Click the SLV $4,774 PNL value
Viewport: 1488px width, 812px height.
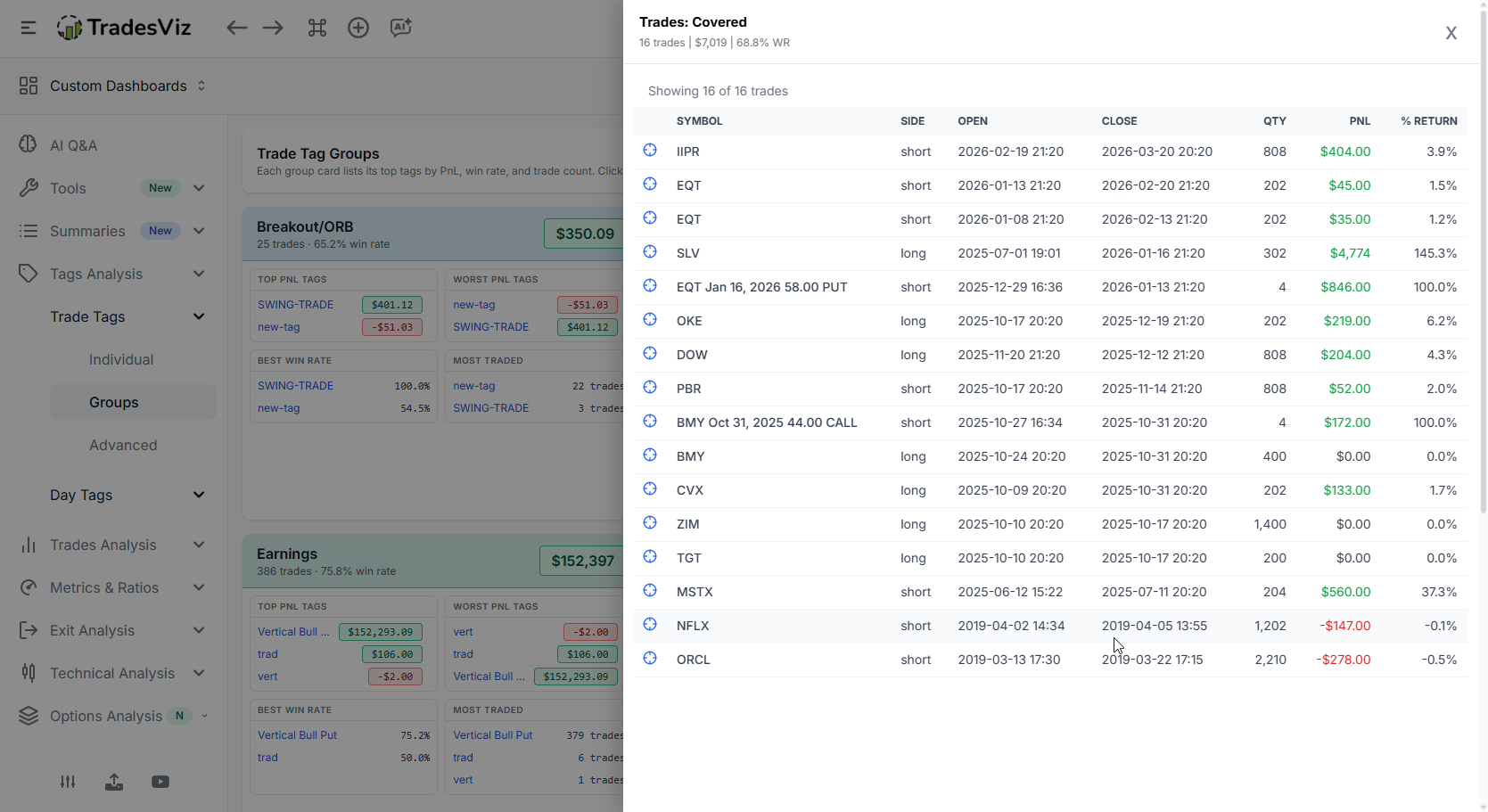click(x=1350, y=253)
